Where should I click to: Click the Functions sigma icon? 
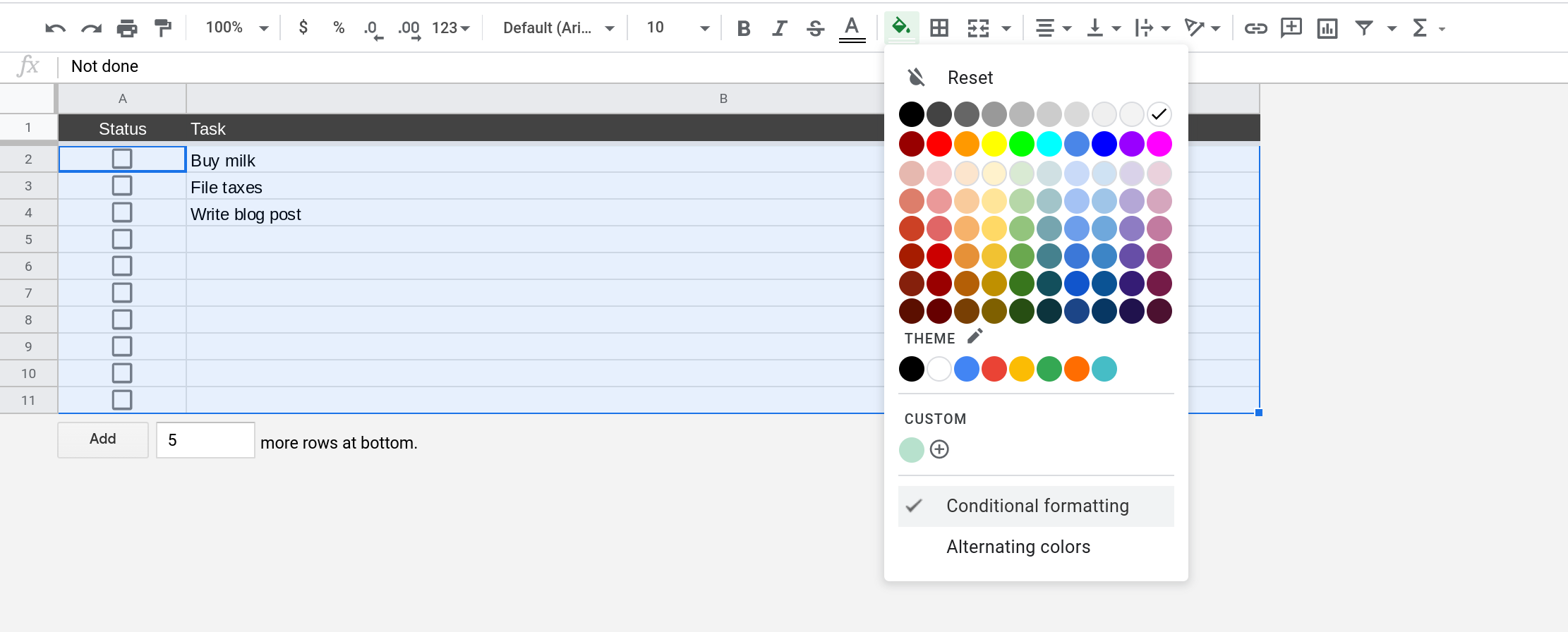click(1420, 28)
